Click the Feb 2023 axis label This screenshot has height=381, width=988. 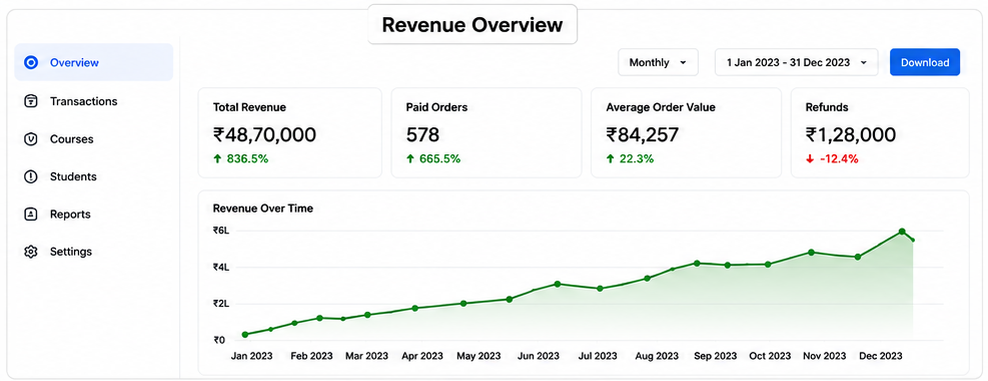(x=311, y=356)
